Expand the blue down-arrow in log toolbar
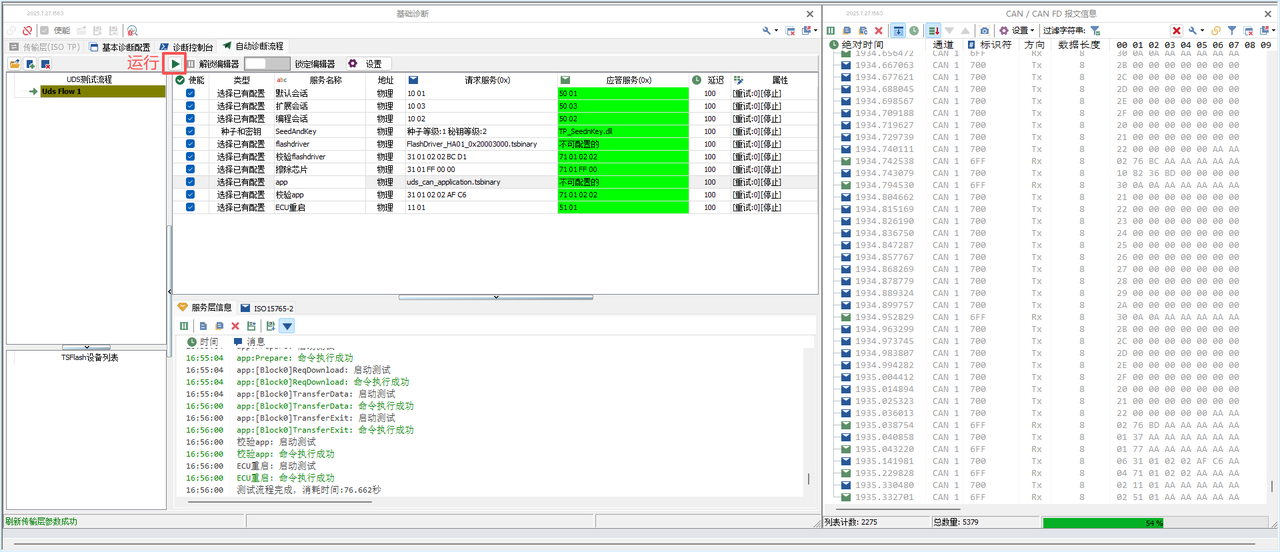1280x552 pixels. pos(287,326)
